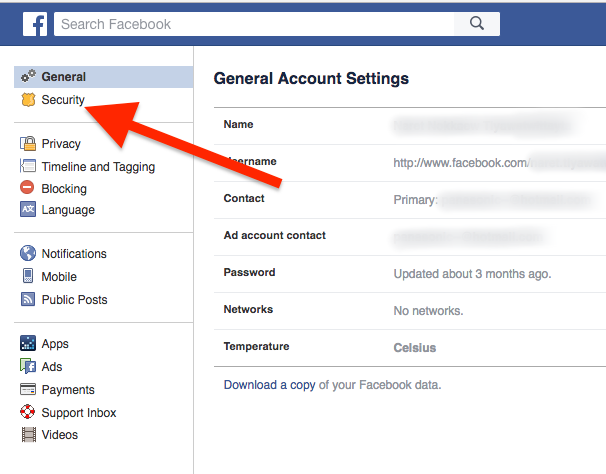
Task: Click the Name row label
Action: coord(238,124)
